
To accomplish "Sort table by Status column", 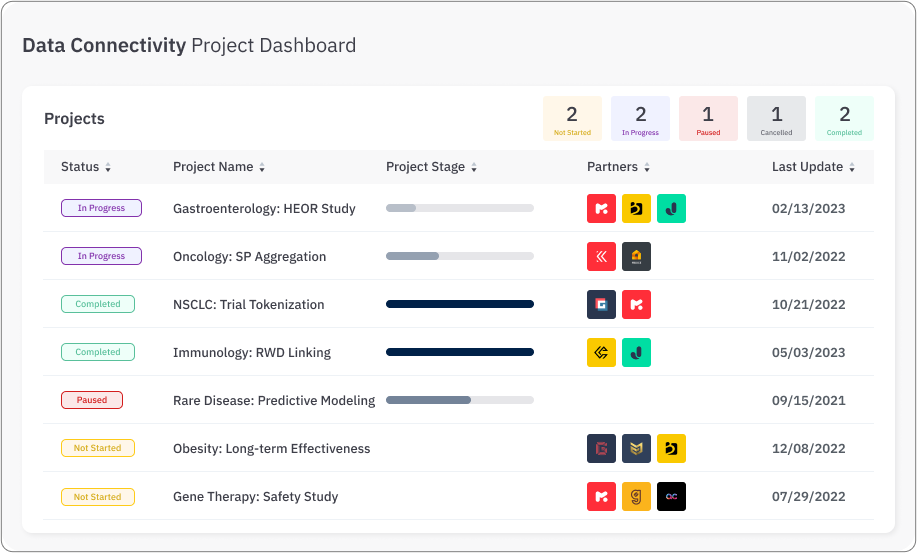I will click(86, 167).
